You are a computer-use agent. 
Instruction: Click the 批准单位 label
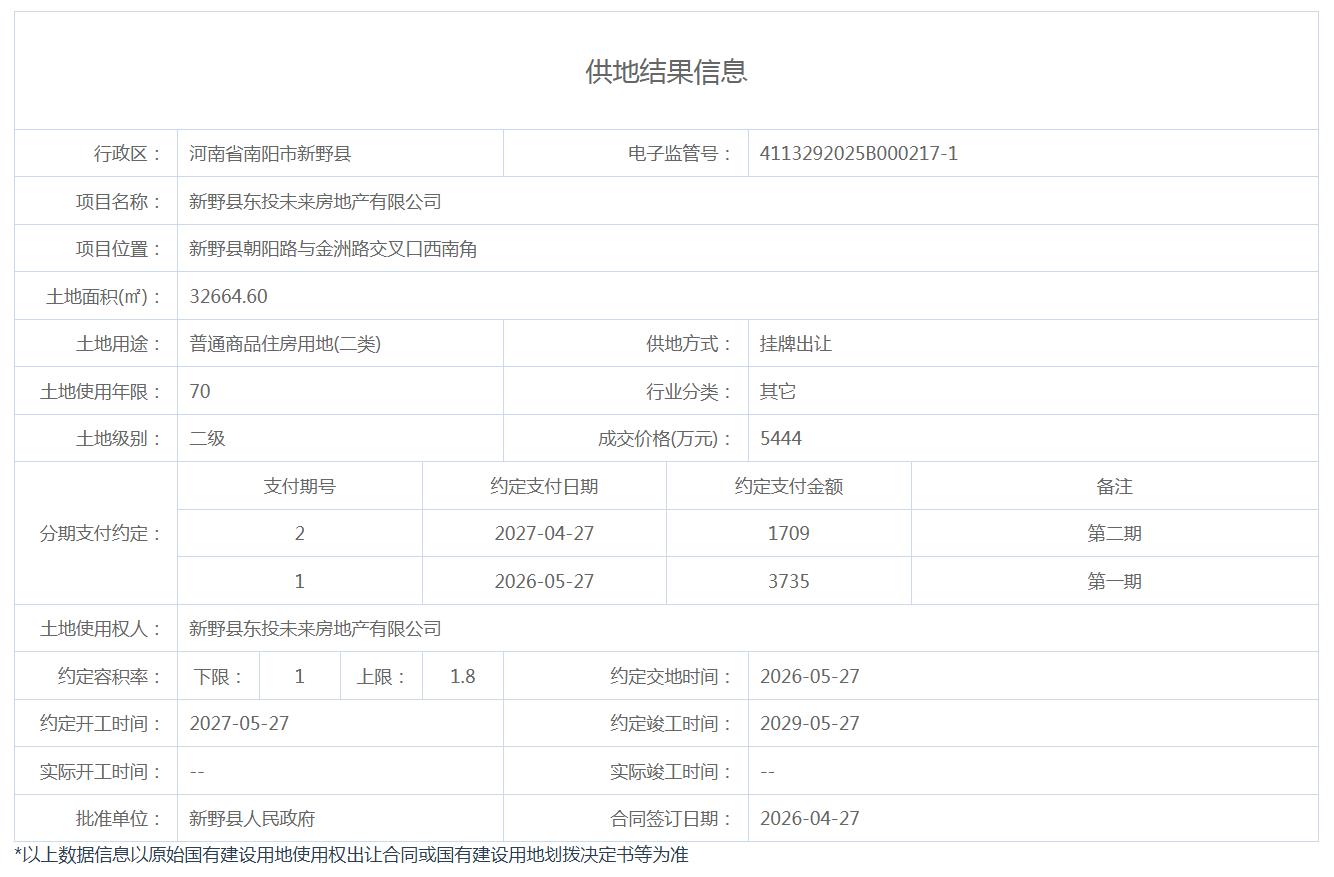(x=119, y=819)
